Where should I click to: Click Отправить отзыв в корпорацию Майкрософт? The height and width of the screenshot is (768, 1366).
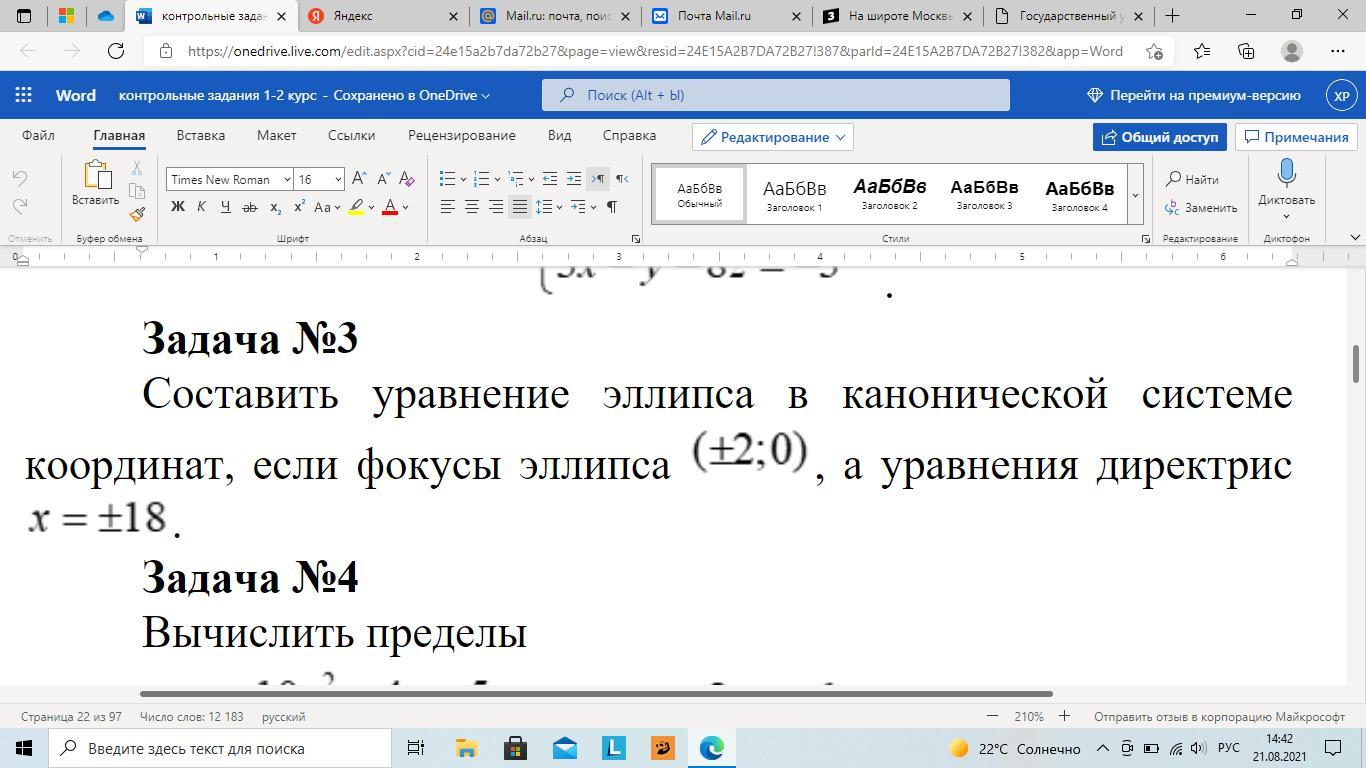pos(1219,716)
